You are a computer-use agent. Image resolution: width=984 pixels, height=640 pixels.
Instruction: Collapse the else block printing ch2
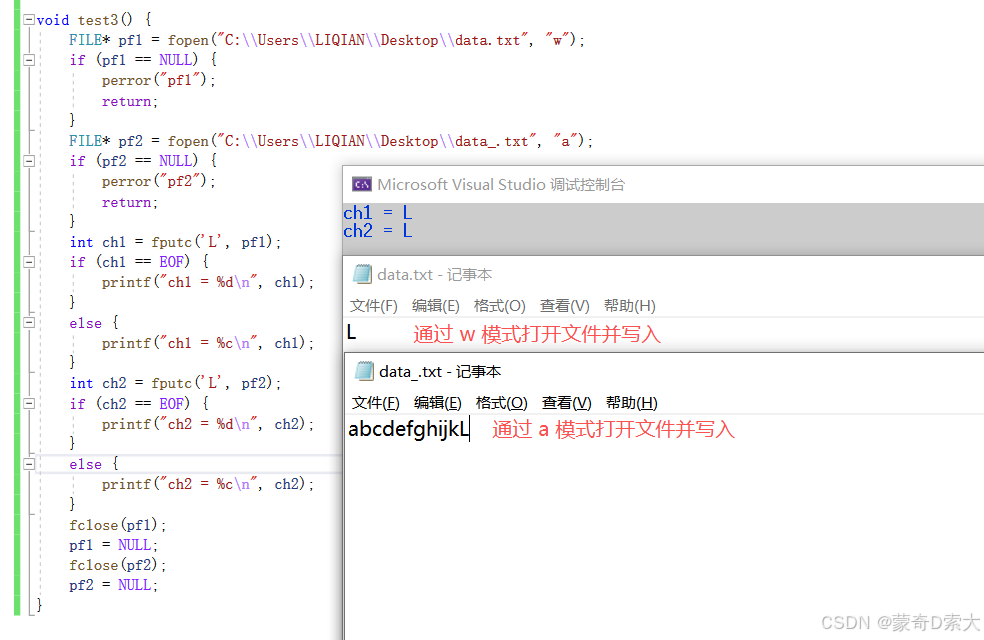click(29, 464)
